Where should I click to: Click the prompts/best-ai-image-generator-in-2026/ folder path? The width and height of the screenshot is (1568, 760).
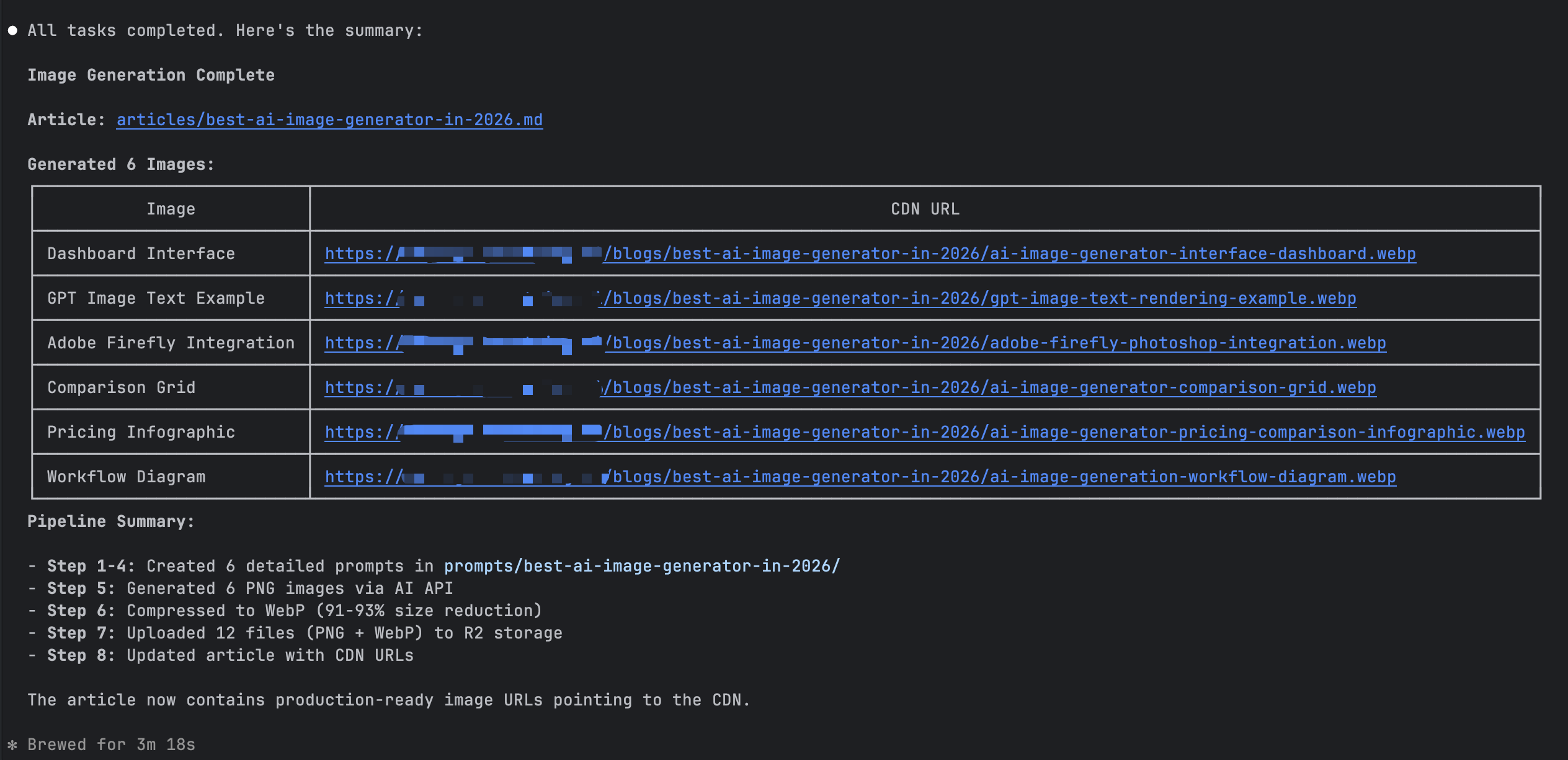point(641,566)
